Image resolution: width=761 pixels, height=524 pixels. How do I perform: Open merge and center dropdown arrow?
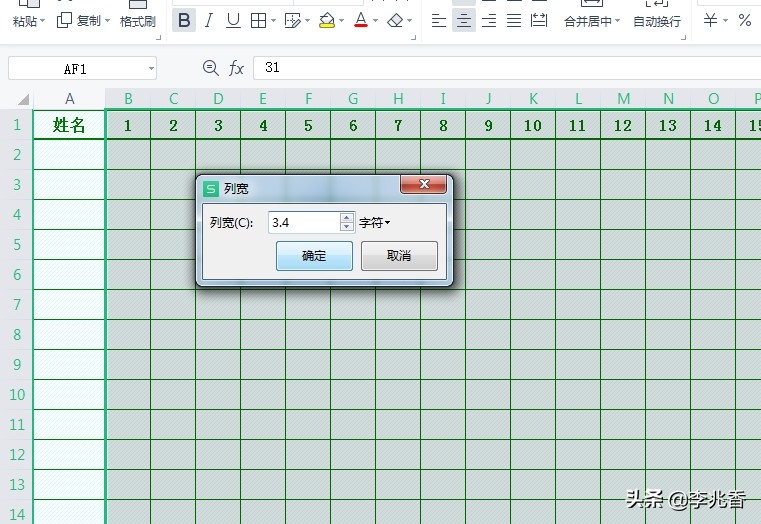tap(617, 21)
